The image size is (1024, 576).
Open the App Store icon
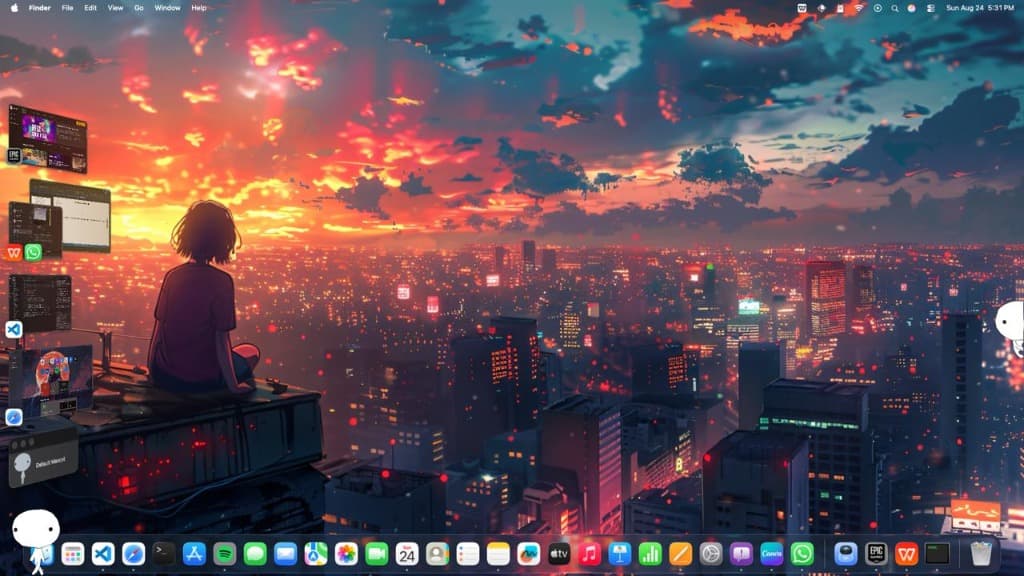click(x=194, y=554)
